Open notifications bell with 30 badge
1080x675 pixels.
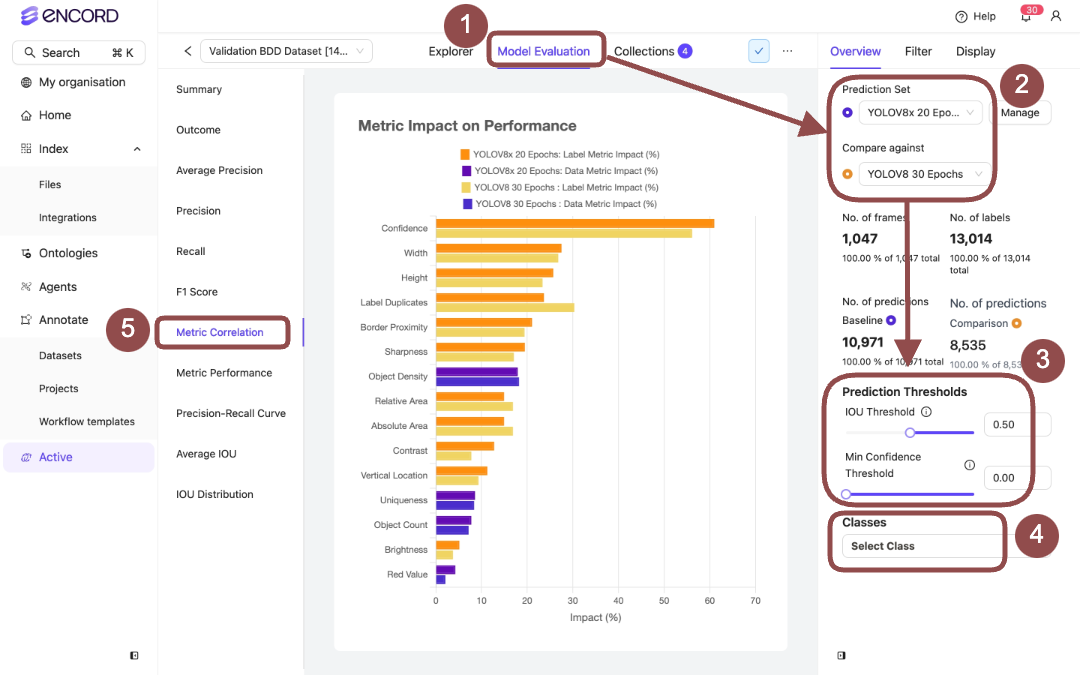coord(1026,15)
